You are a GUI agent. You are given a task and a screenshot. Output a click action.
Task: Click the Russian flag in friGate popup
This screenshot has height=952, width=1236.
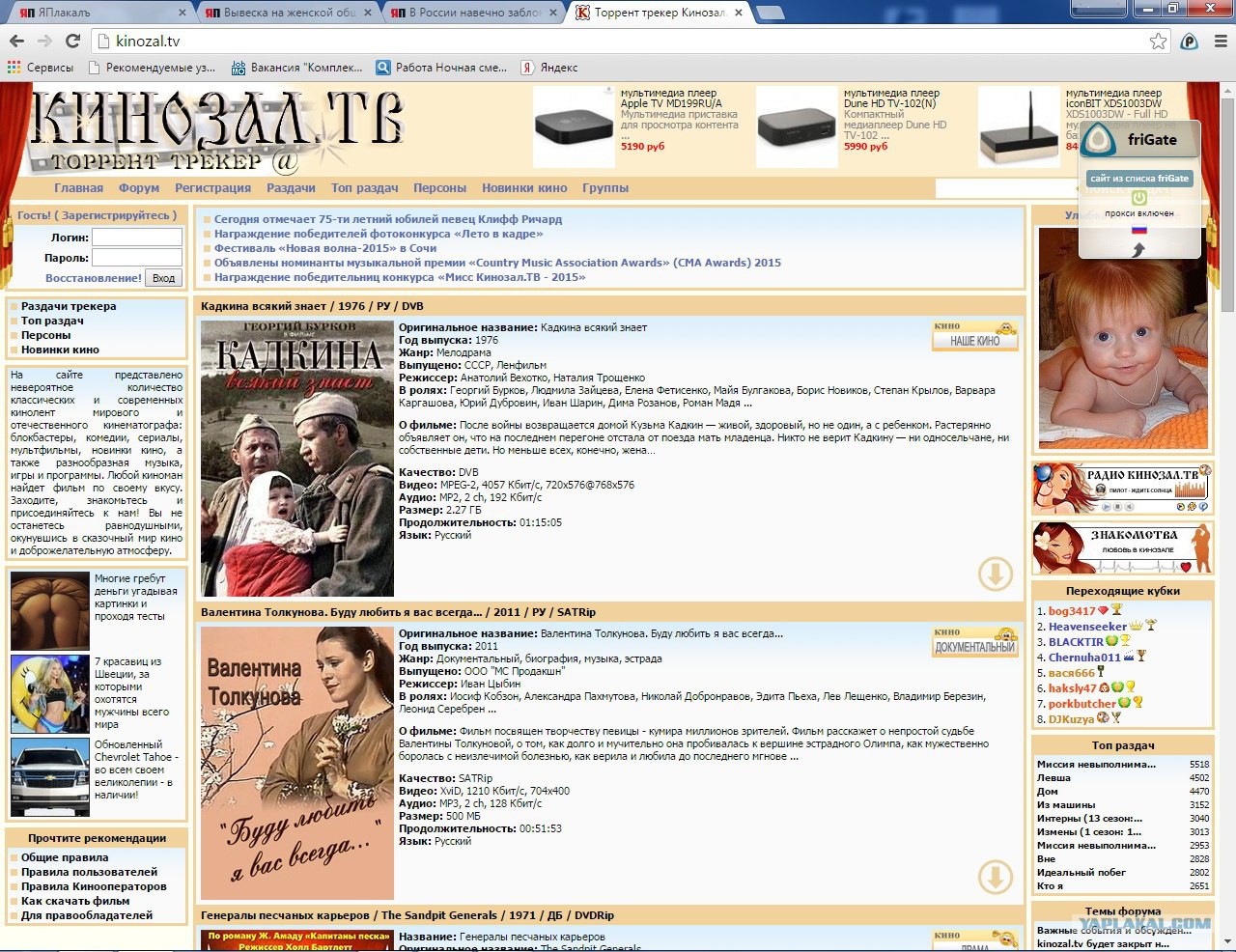(x=1139, y=230)
